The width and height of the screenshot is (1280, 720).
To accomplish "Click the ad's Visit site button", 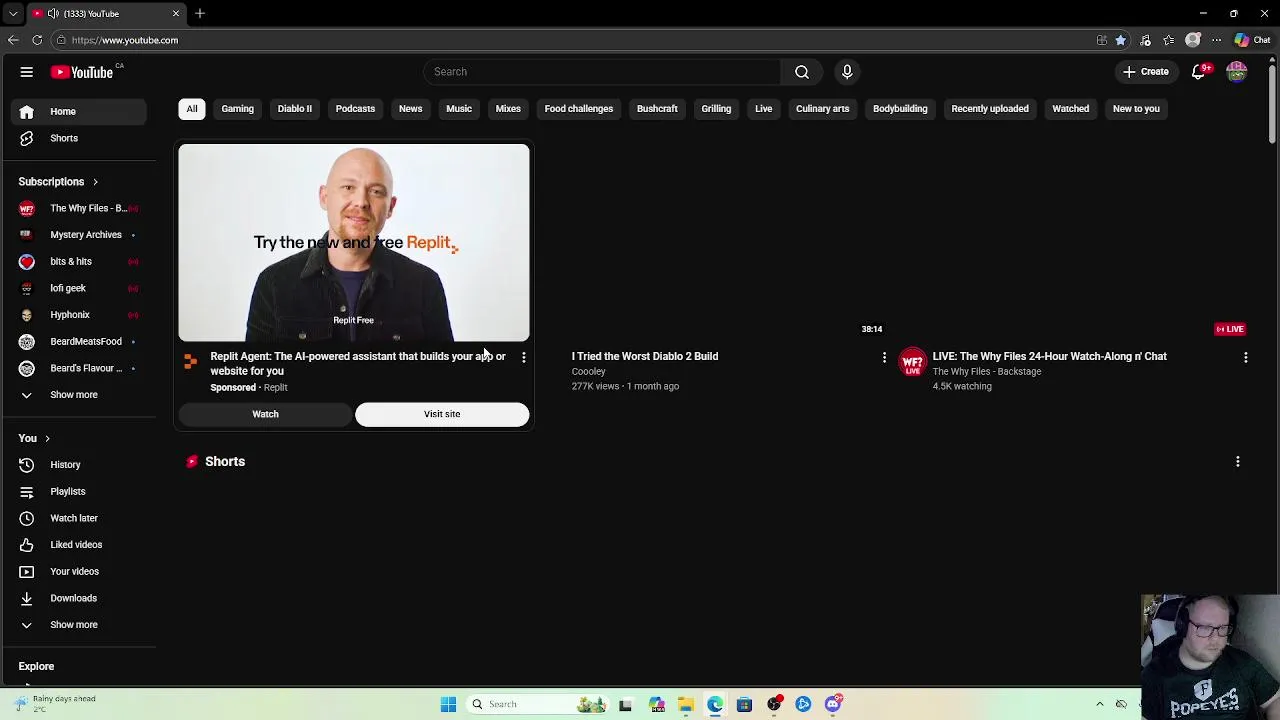I will coord(442,414).
